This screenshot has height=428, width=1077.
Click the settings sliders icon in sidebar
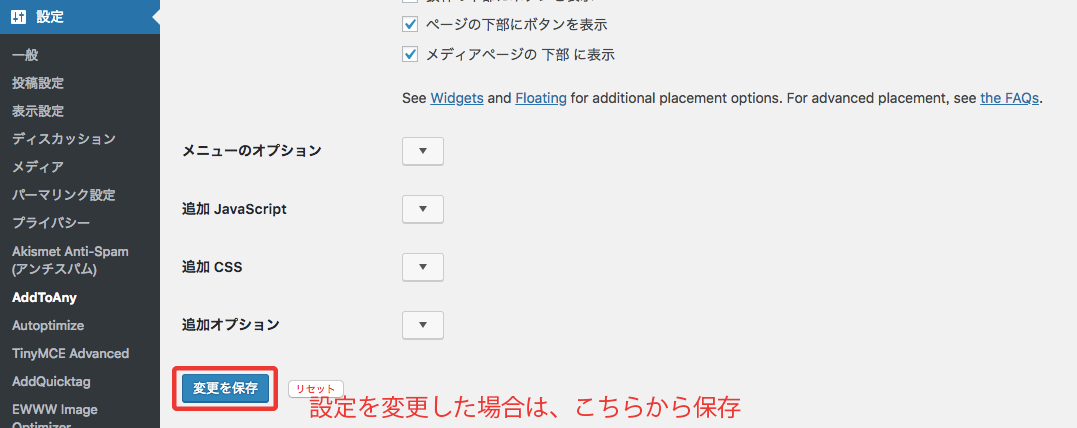[x=19, y=16]
